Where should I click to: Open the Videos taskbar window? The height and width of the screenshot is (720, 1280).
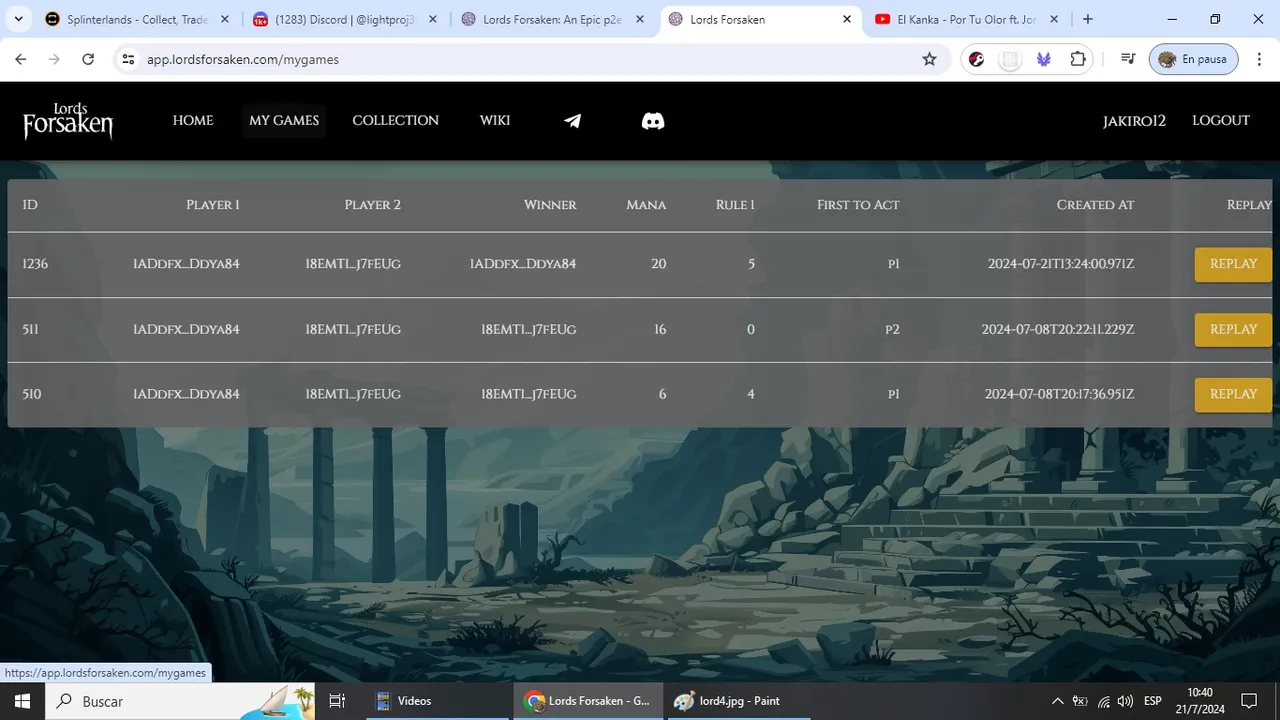(x=436, y=701)
